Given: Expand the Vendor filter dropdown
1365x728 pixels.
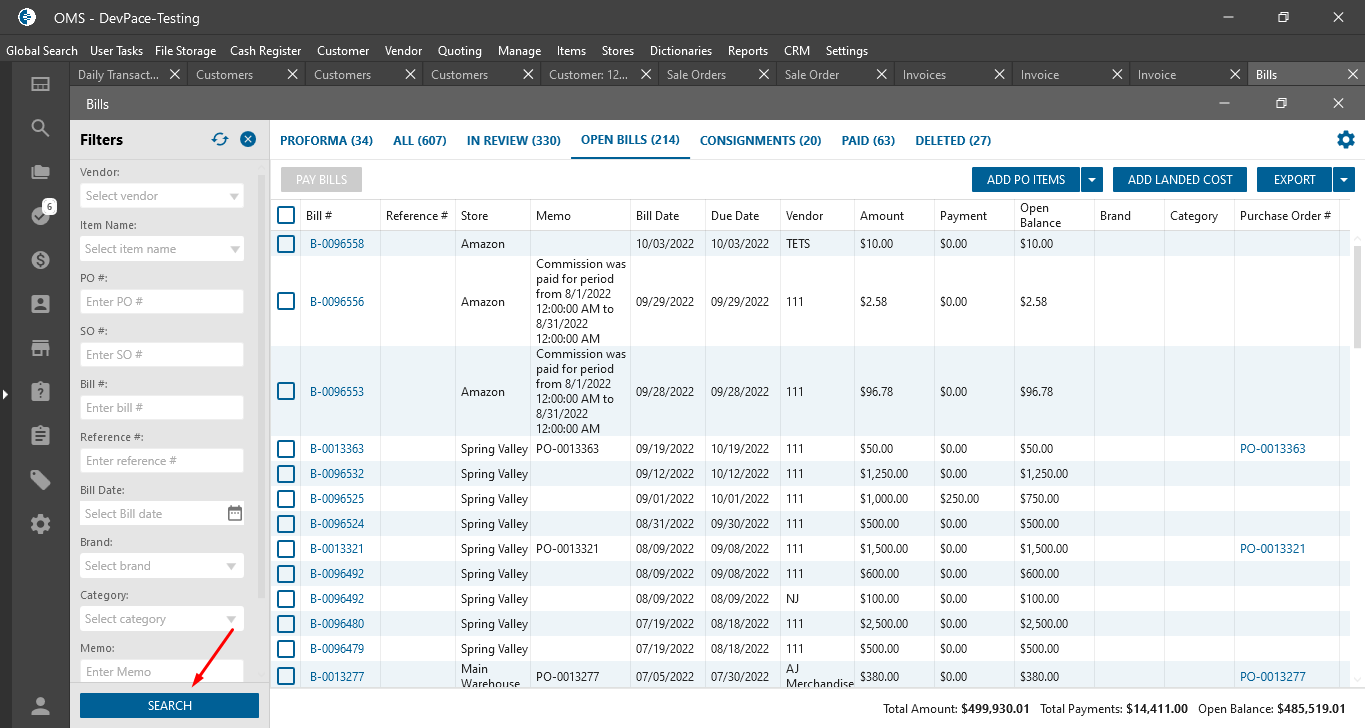Looking at the screenshot, I should [x=234, y=196].
